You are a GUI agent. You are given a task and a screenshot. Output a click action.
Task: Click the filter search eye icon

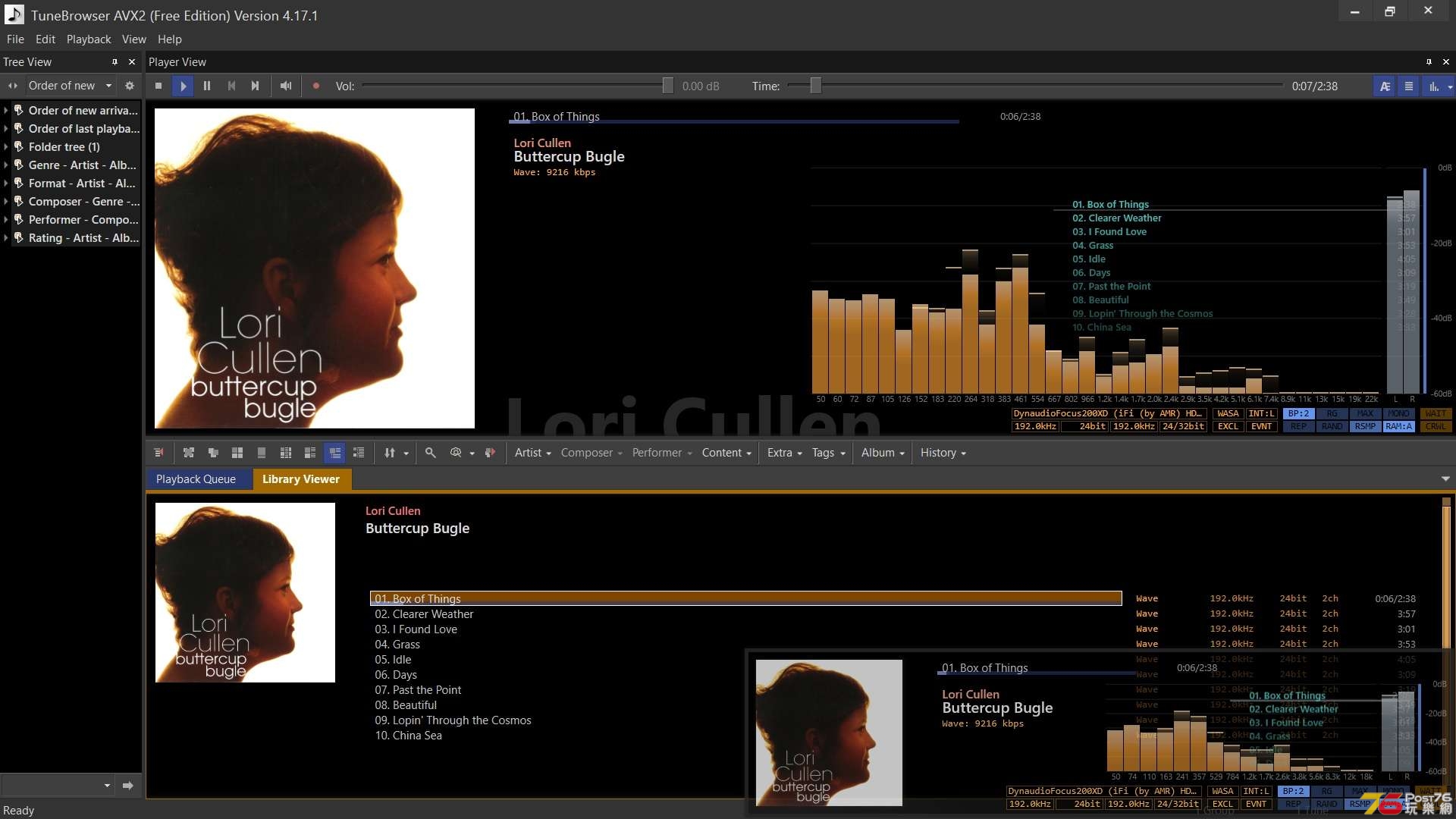tap(456, 453)
